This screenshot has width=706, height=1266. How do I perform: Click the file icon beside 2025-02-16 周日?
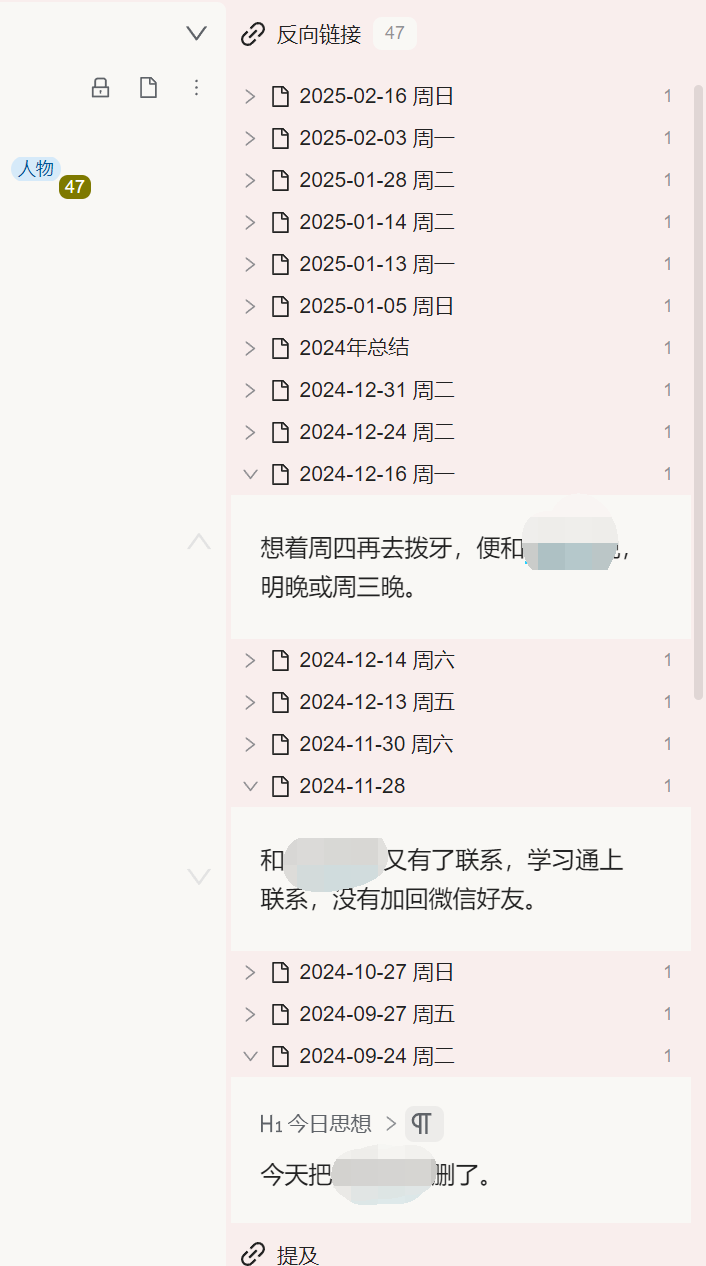280,97
